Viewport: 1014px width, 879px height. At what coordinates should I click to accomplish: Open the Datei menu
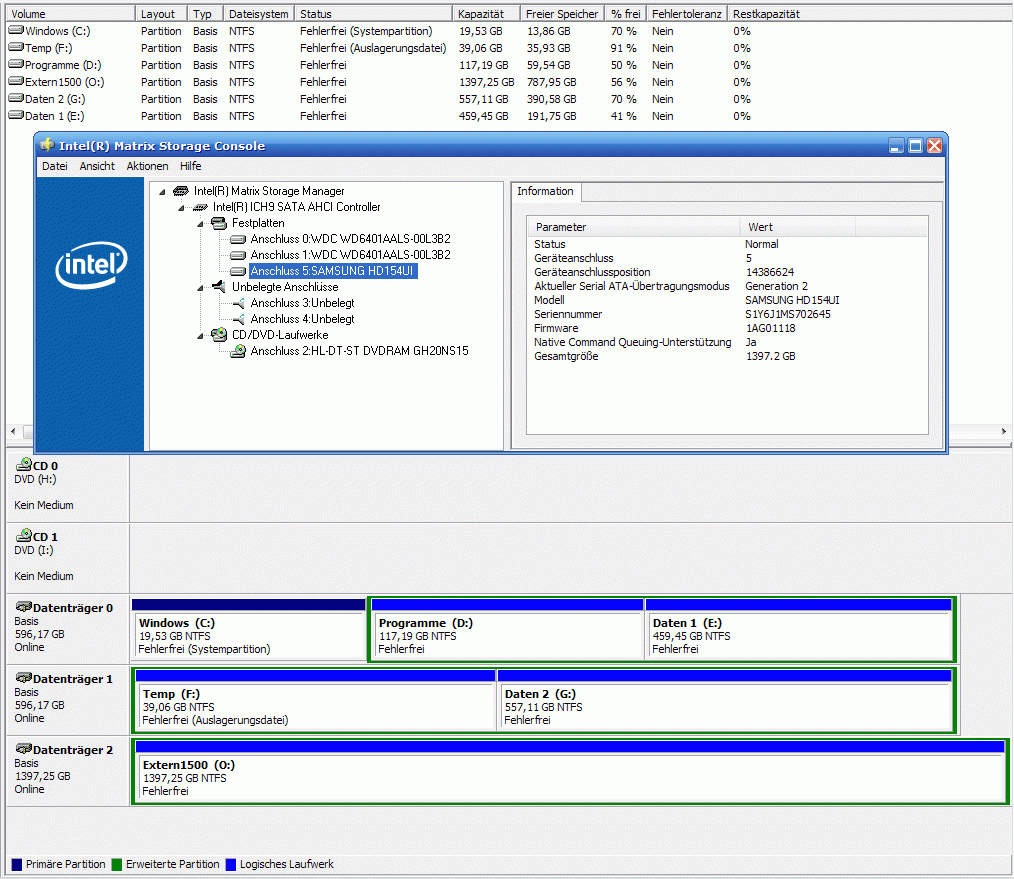tap(54, 166)
